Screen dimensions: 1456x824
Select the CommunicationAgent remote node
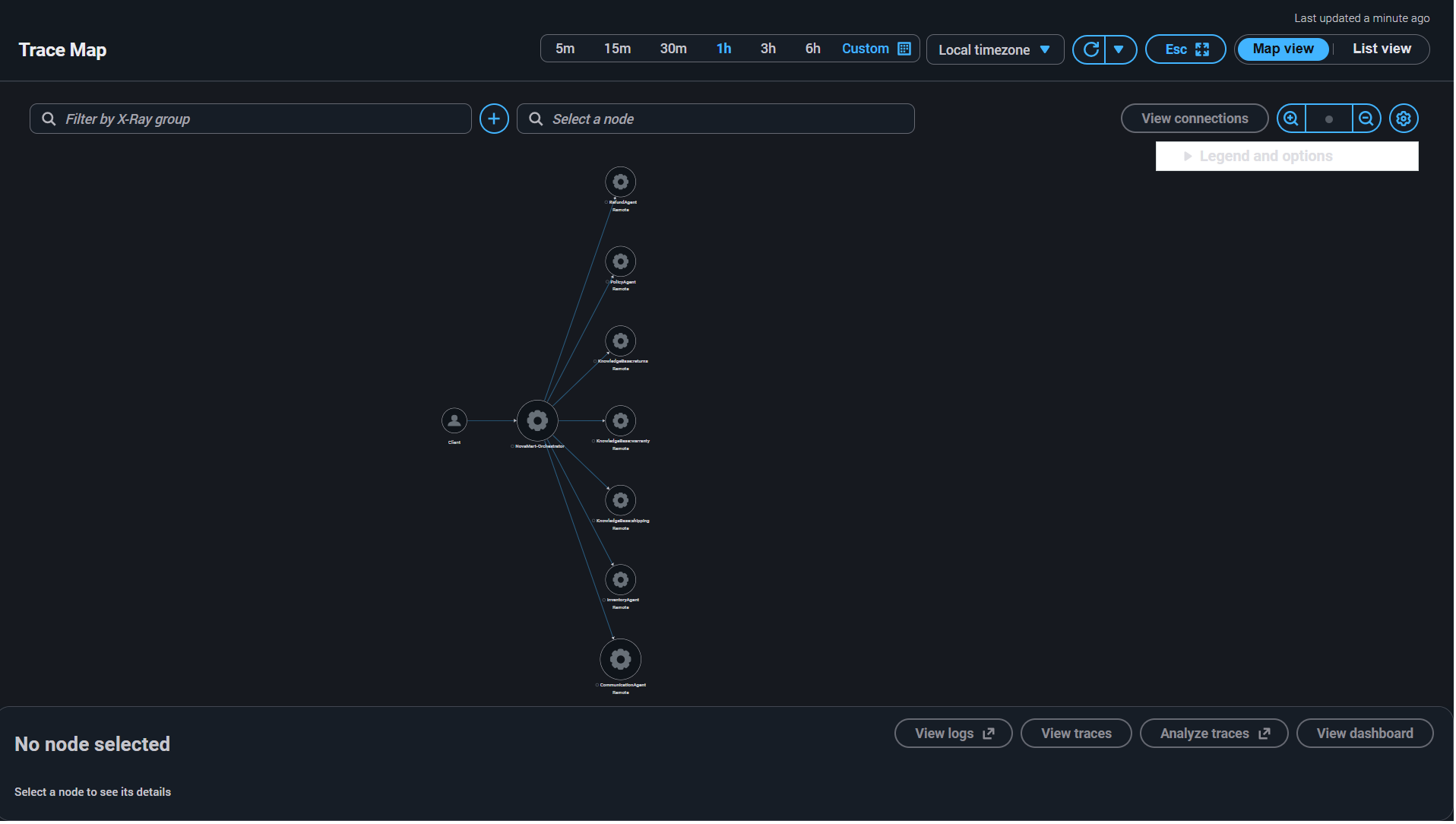pyautogui.click(x=621, y=659)
